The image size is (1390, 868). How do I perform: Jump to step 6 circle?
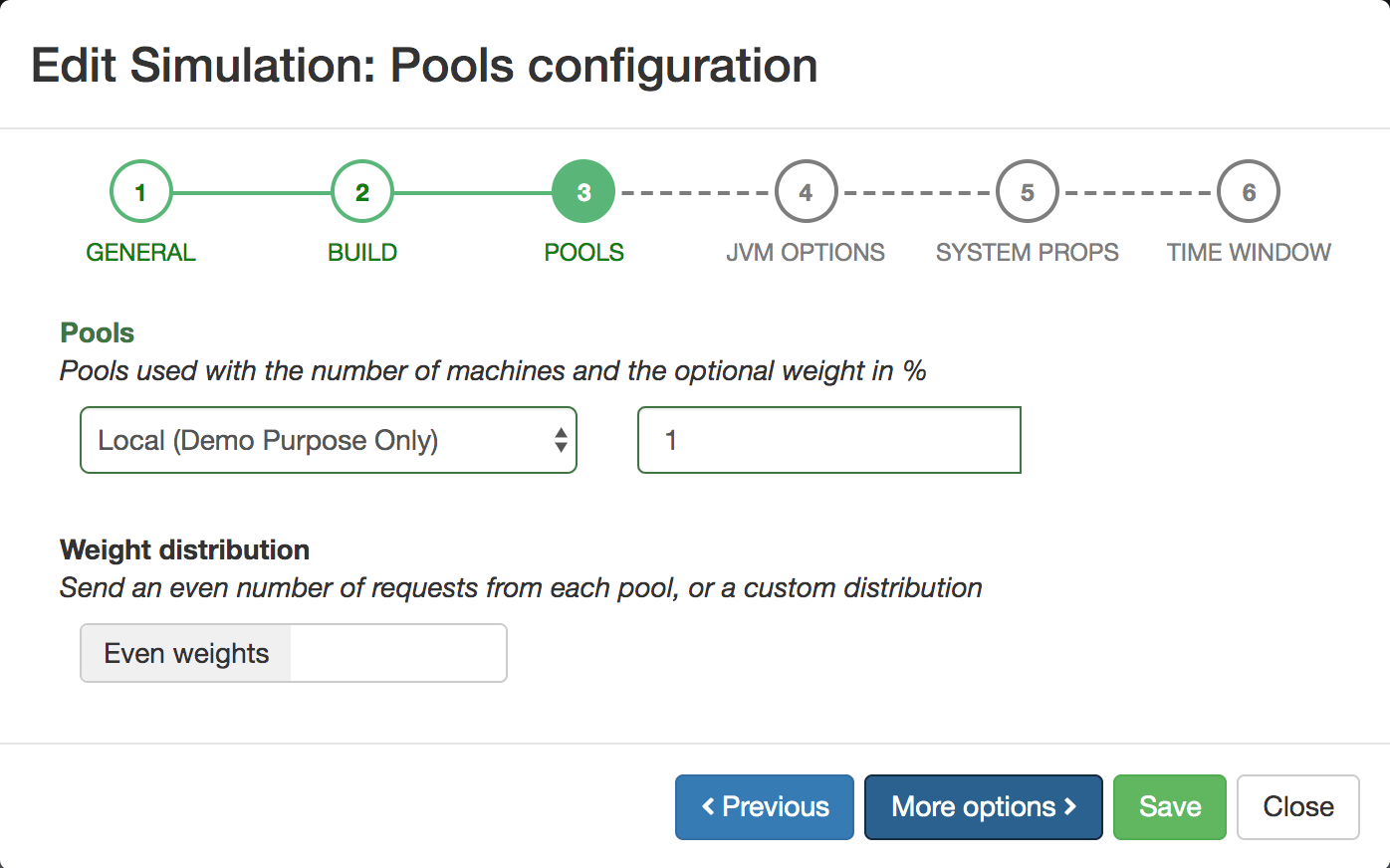[x=1249, y=192]
